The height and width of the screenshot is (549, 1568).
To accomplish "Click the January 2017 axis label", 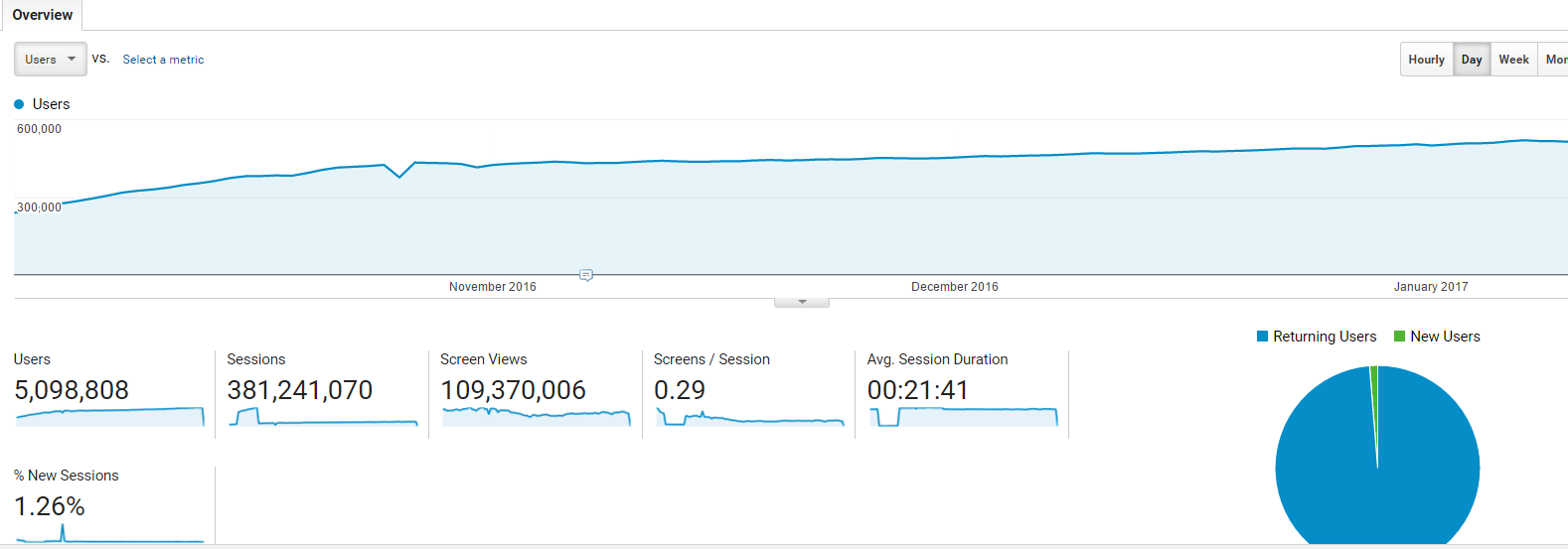I will (1431, 287).
